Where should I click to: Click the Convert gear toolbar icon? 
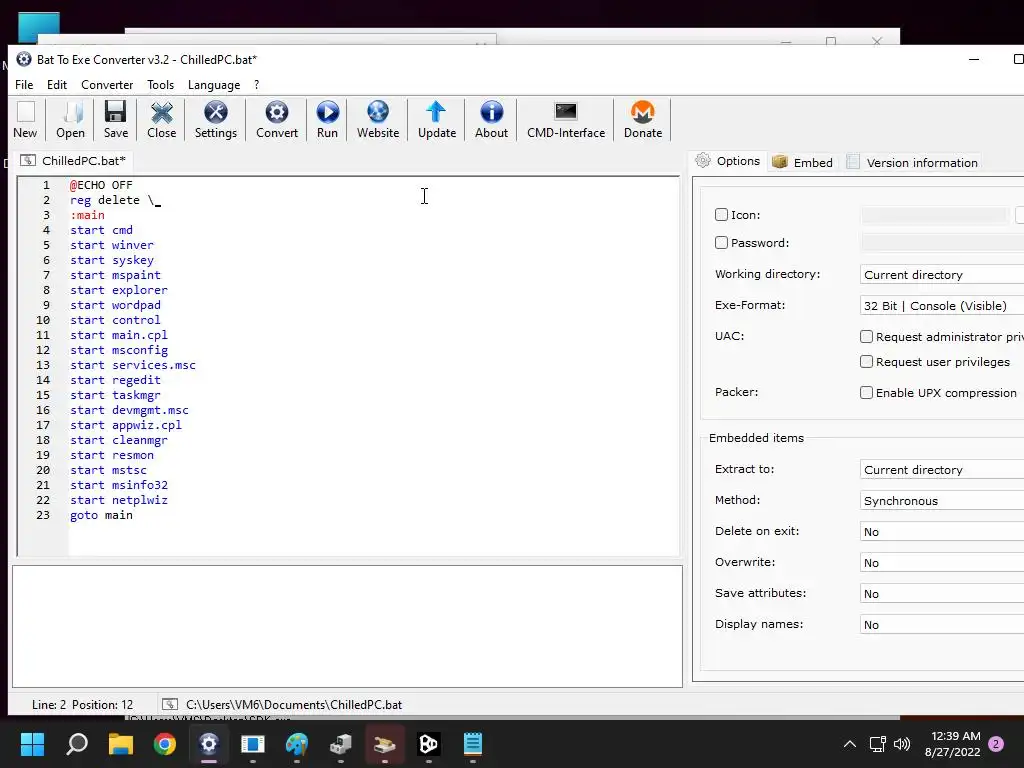coord(277,120)
